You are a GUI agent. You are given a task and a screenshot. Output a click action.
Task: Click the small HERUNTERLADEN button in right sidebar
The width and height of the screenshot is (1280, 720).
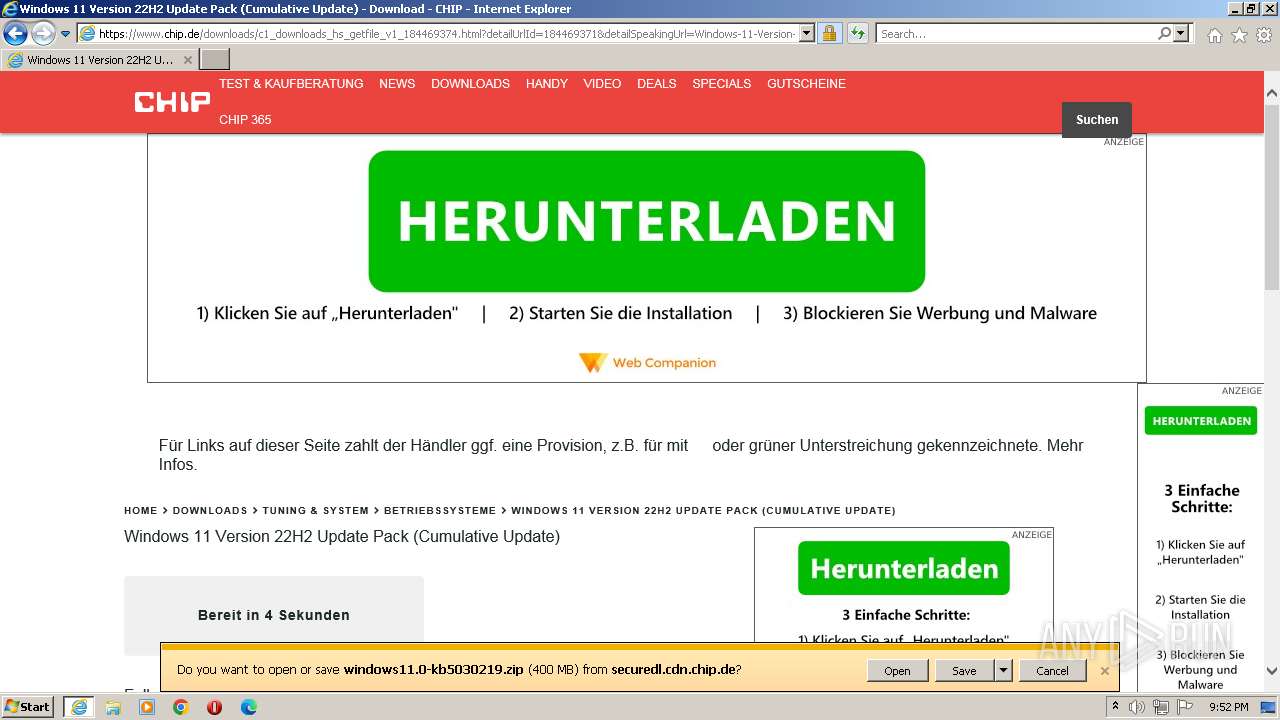coord(1201,421)
